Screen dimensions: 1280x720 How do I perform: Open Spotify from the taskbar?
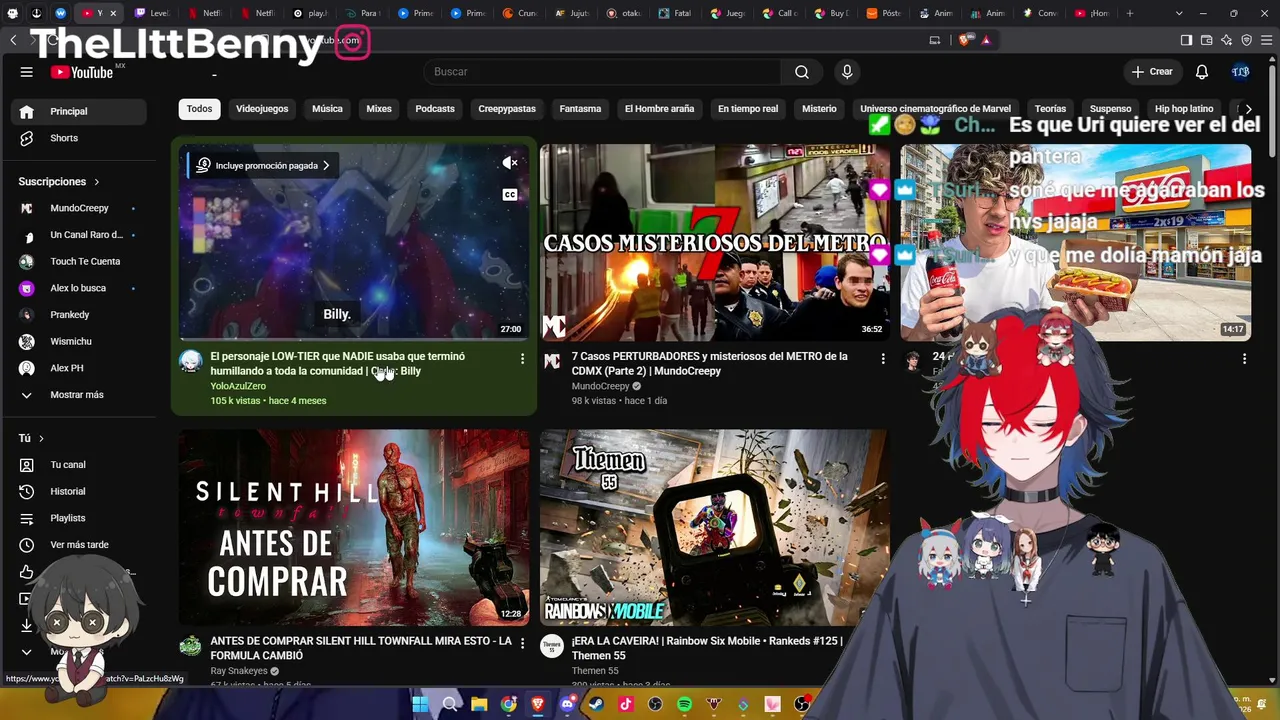(684, 704)
